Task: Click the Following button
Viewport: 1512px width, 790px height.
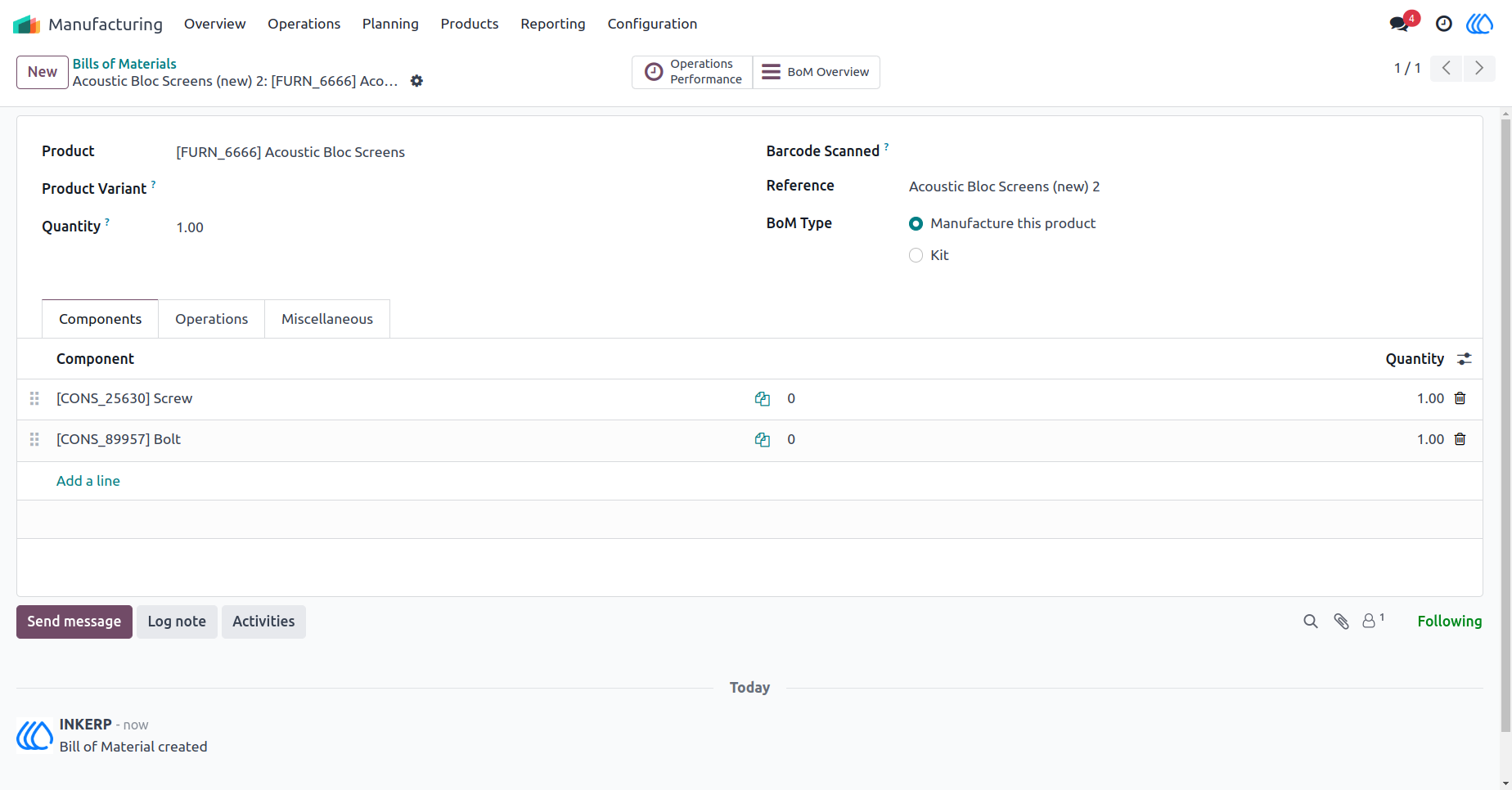Action: click(x=1449, y=622)
